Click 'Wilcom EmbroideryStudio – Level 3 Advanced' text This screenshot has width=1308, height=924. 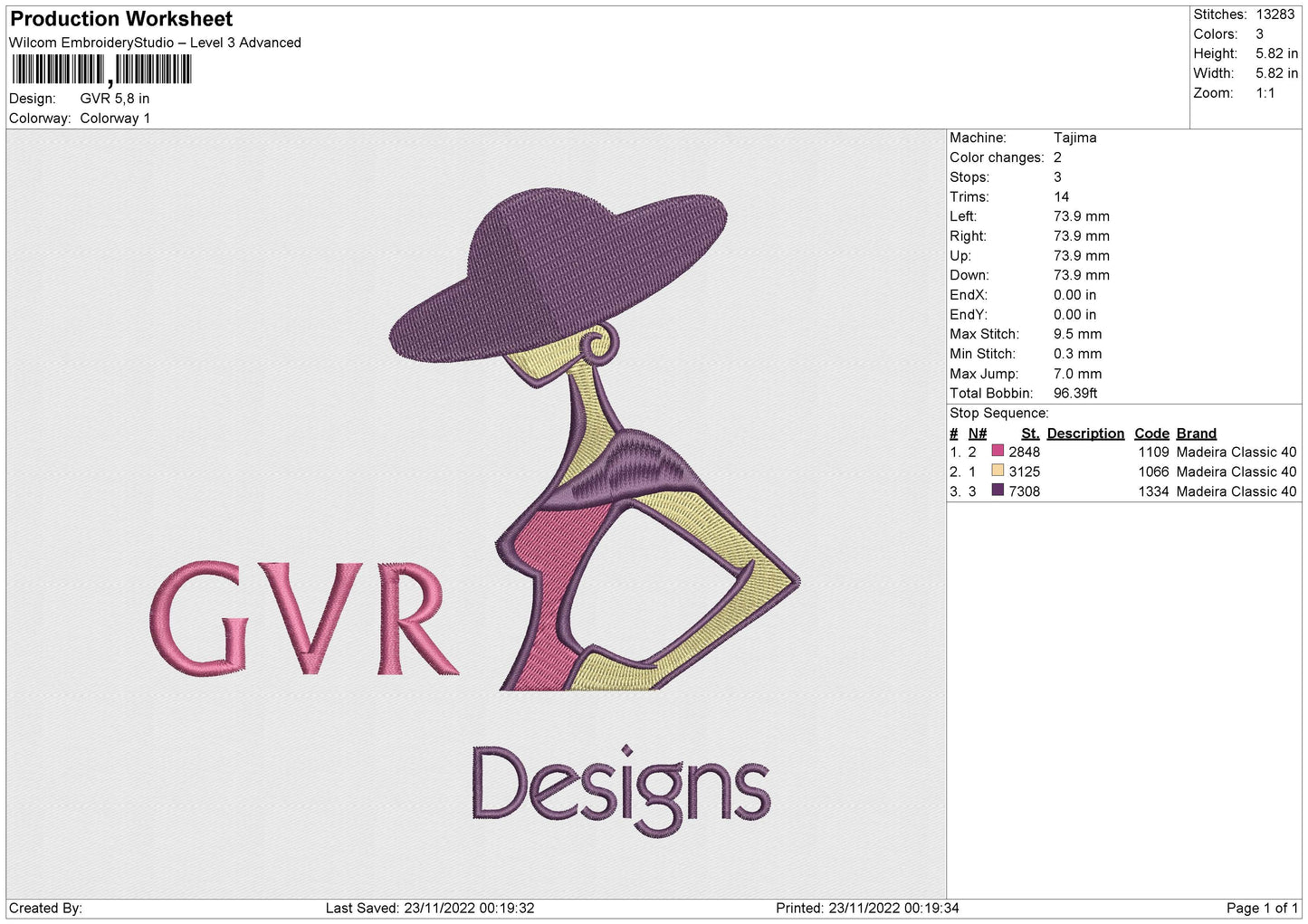(x=155, y=43)
